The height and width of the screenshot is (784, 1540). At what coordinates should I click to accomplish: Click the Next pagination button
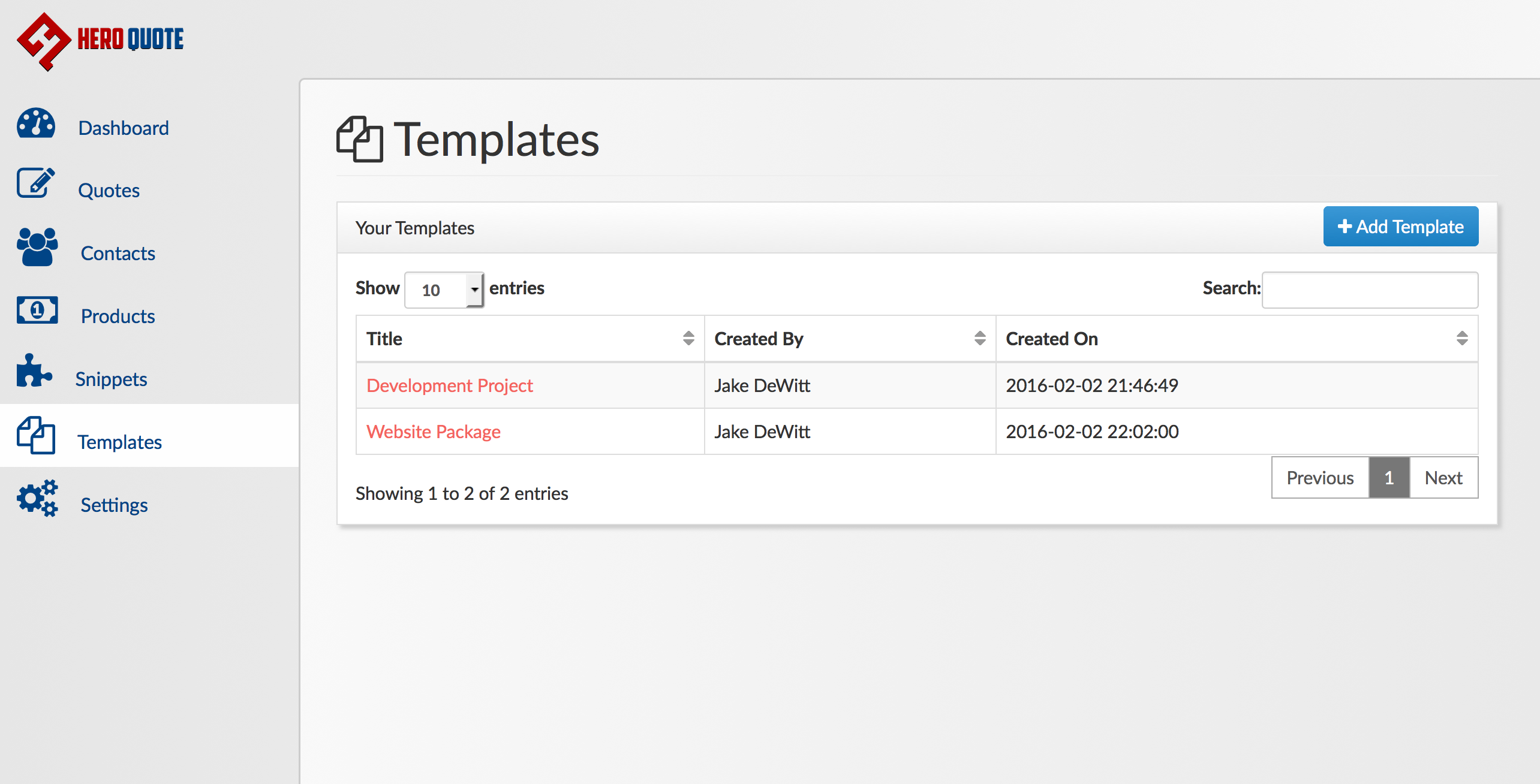coord(1443,478)
